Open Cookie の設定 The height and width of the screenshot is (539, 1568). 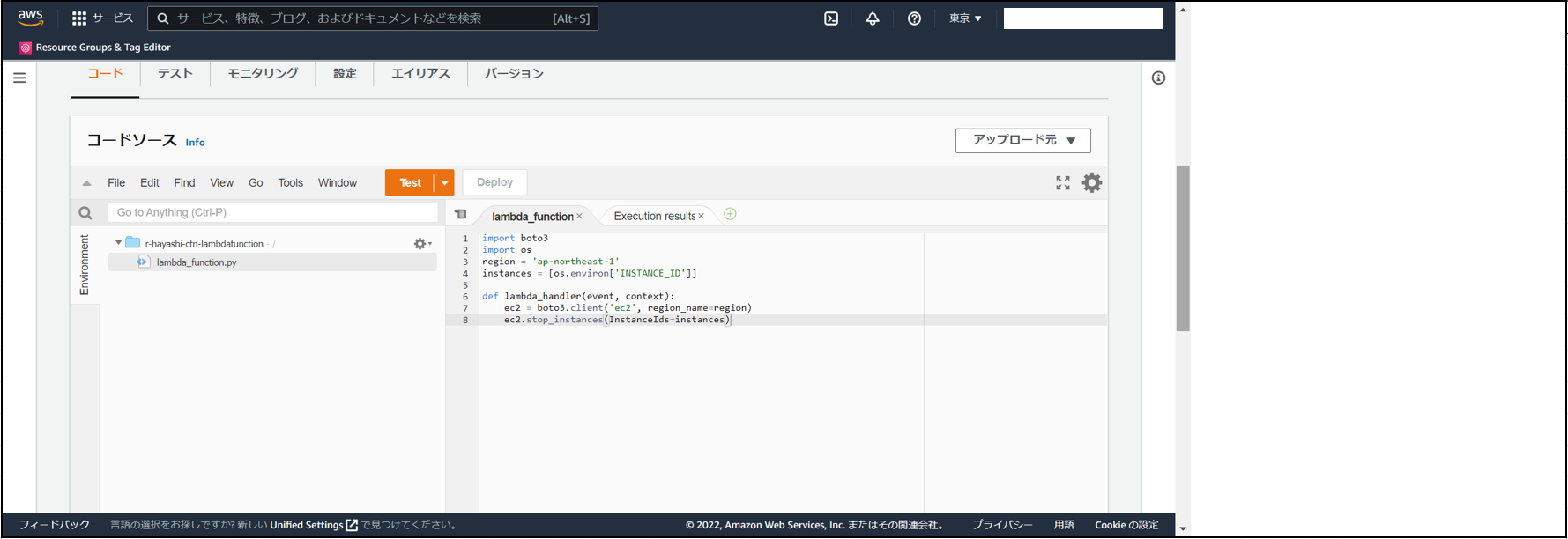coord(1126,525)
